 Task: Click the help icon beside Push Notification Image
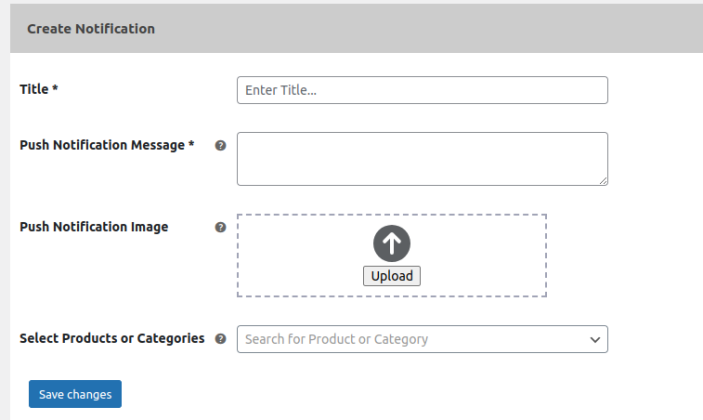coord(220,227)
